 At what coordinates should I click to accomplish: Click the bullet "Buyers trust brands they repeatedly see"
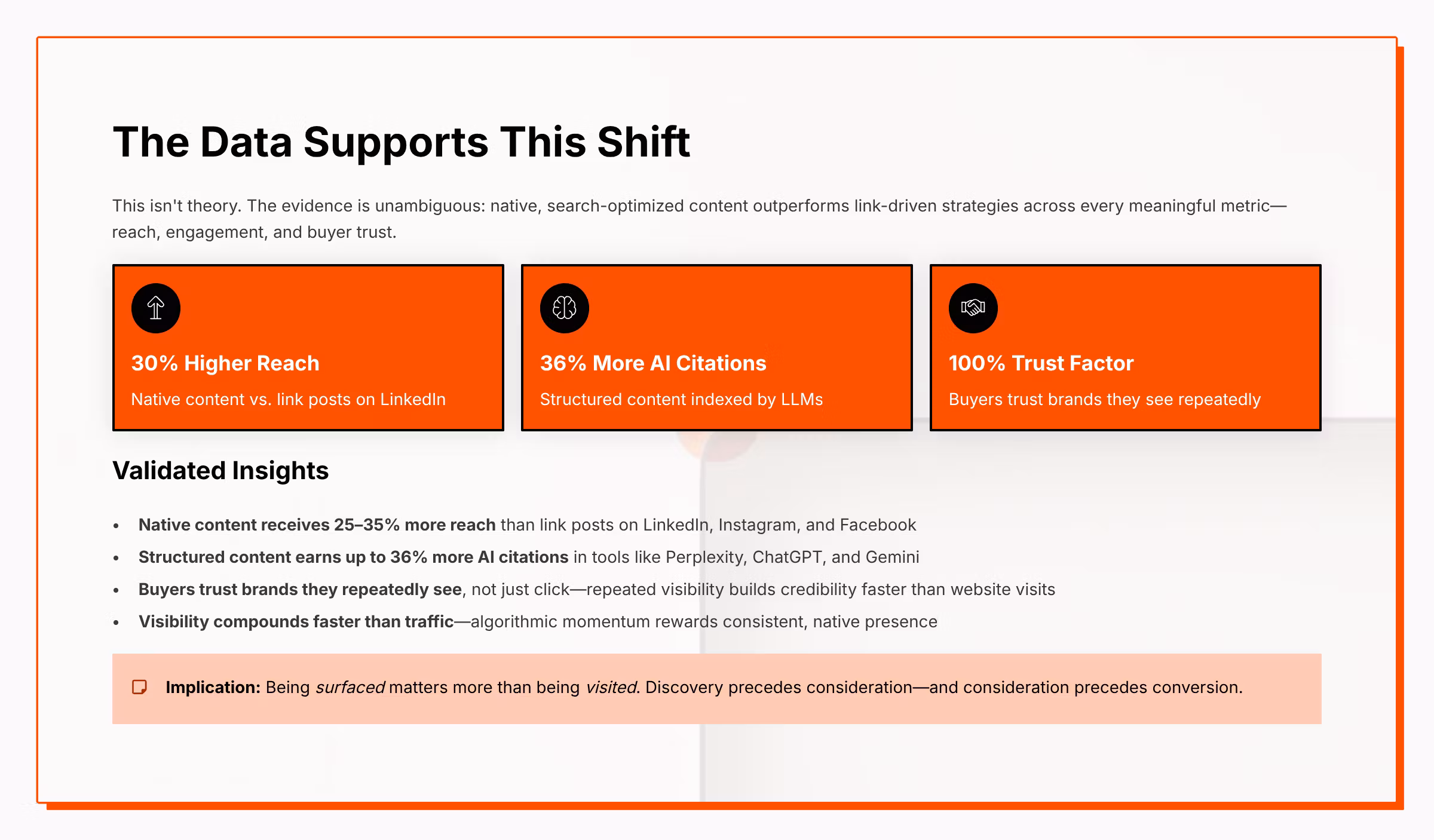(596, 589)
